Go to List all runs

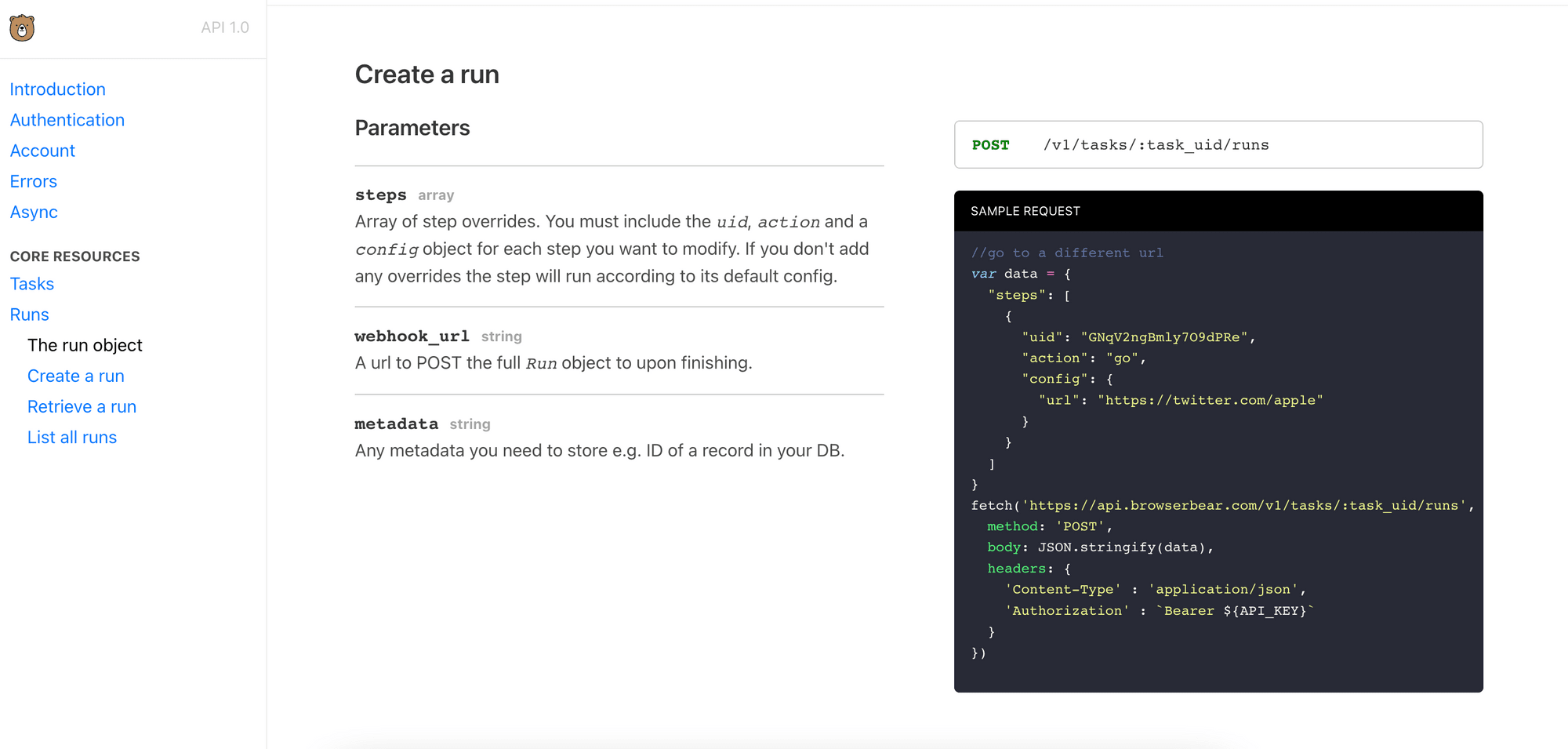coord(71,437)
